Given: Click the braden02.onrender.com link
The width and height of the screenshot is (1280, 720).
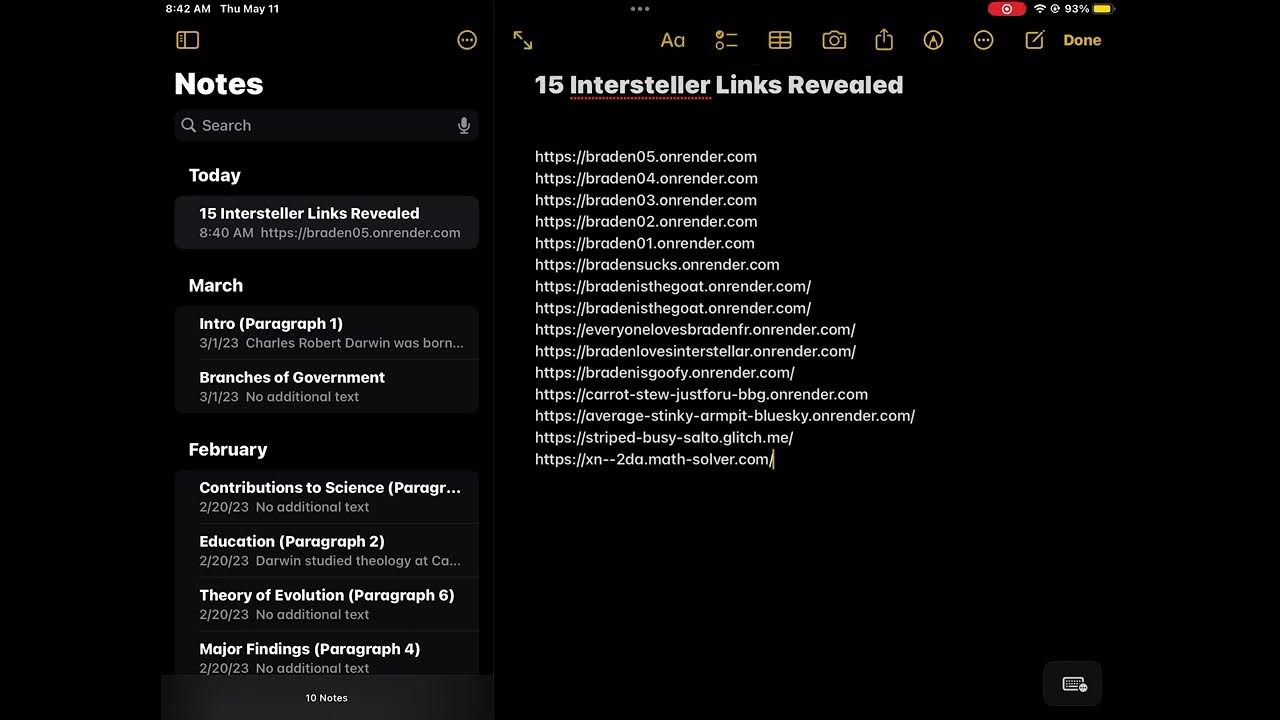Looking at the screenshot, I should [646, 221].
